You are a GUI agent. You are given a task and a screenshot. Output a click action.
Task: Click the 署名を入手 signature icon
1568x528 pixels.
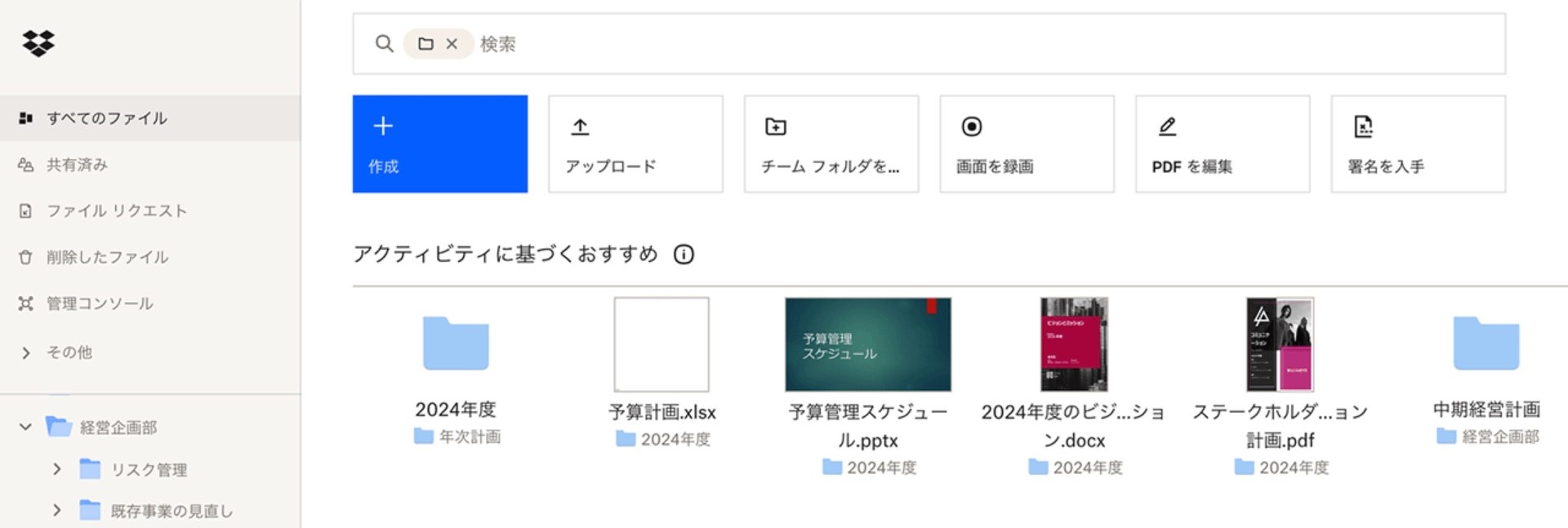click(x=1362, y=126)
